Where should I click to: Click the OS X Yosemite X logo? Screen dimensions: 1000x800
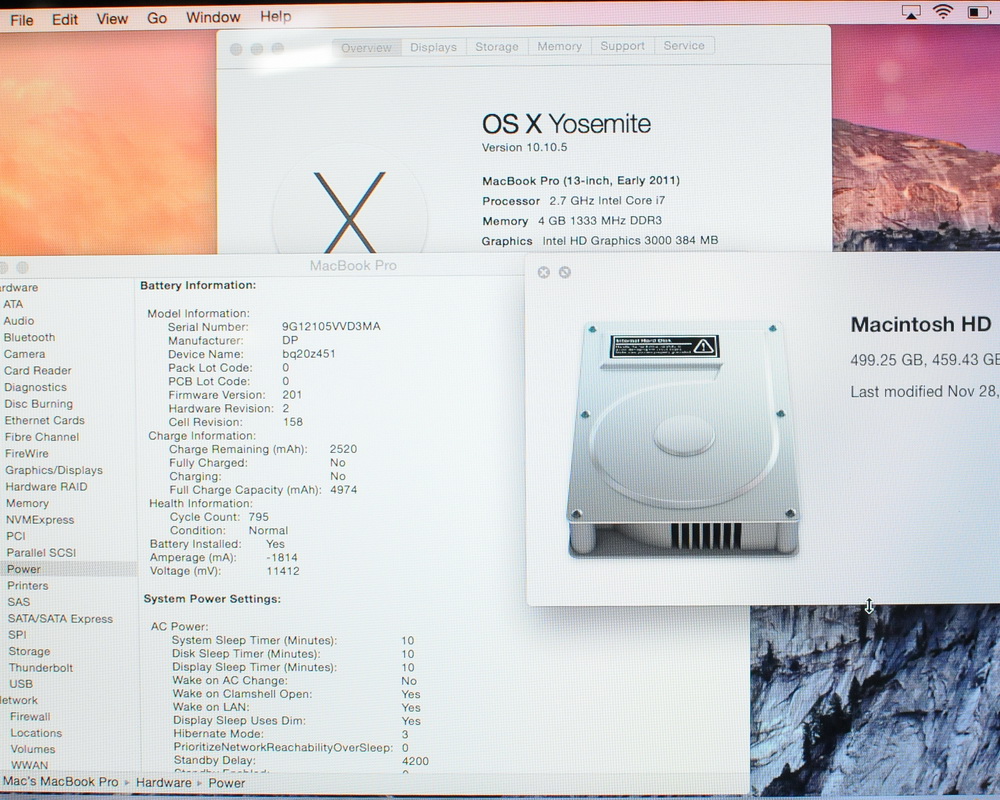[x=349, y=212]
